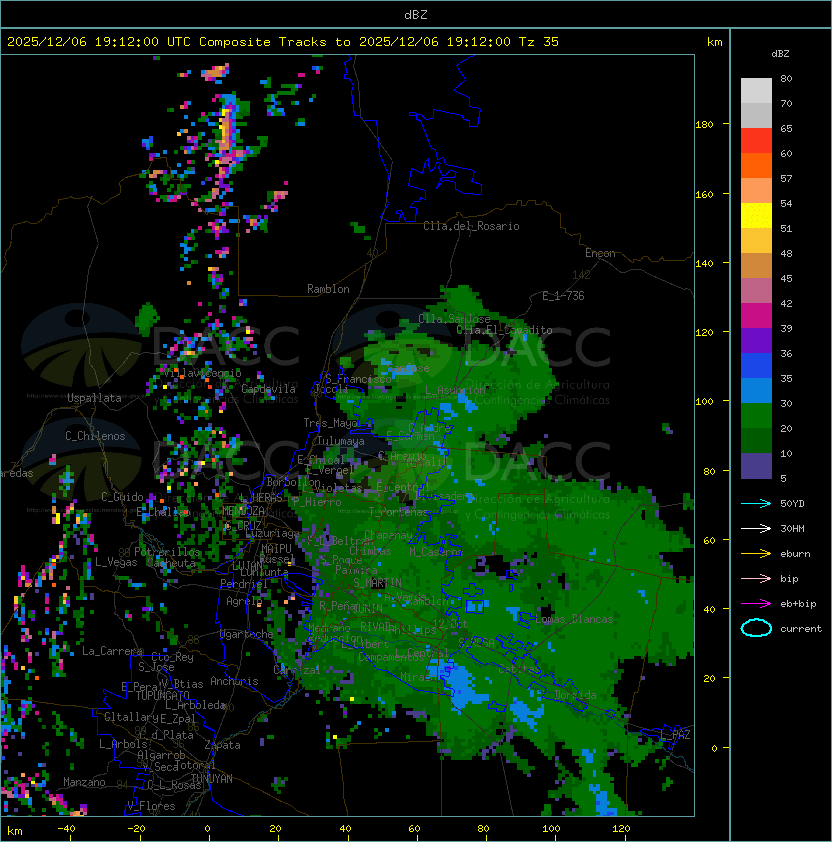Click the 'Clla.del_Rosario' label
Viewport: 832px width, 842px height.
pos(471,226)
